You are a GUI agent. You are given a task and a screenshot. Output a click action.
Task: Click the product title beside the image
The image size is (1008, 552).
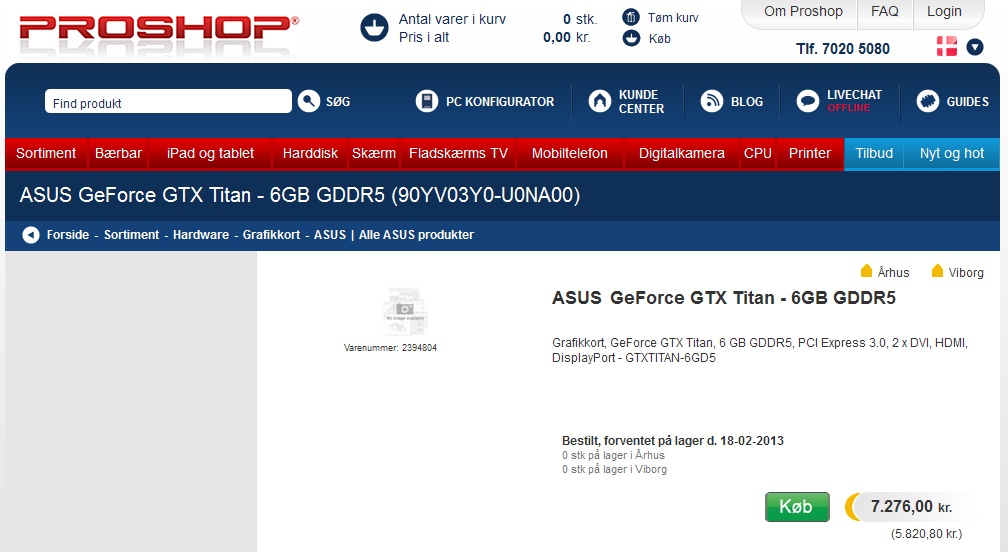pos(724,298)
